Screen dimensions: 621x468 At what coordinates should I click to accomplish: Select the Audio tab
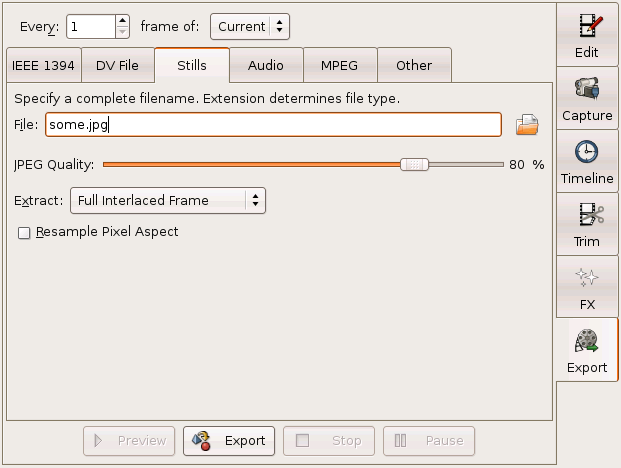[x=265, y=66]
